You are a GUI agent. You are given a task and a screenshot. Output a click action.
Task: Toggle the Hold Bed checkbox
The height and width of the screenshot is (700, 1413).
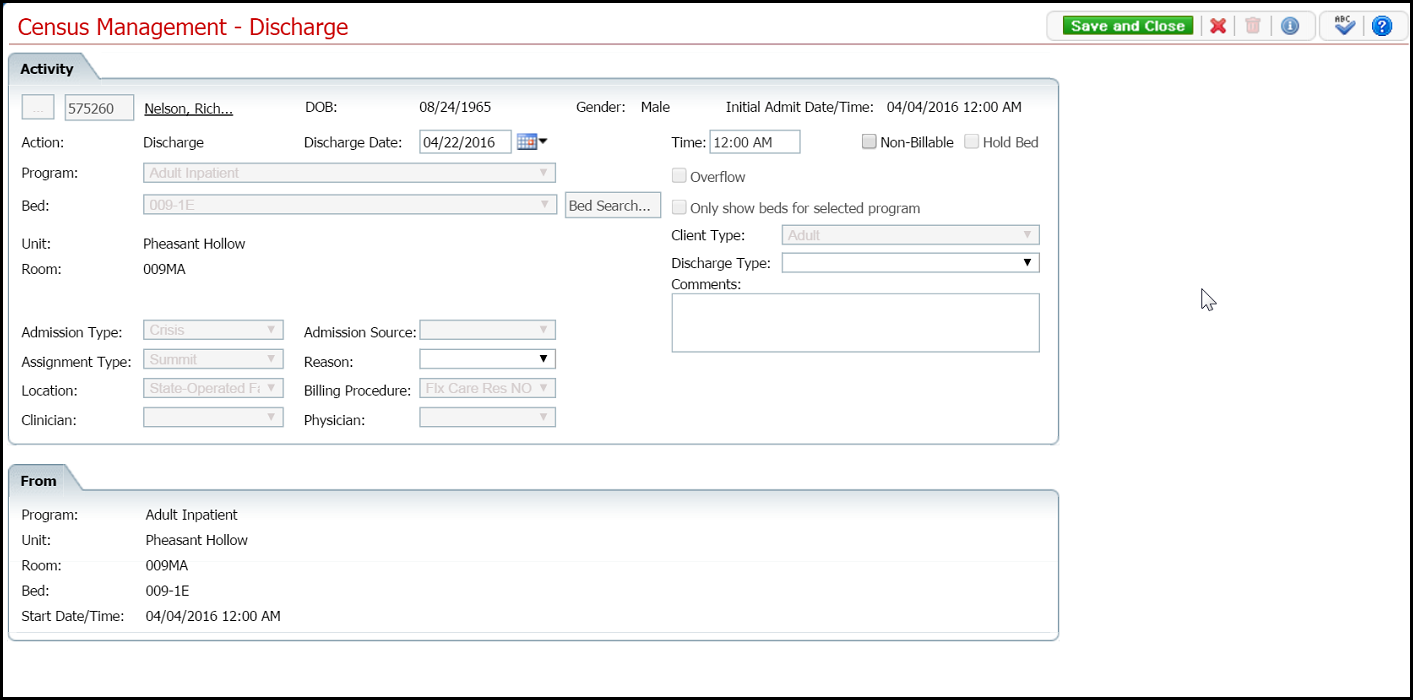pyautogui.click(x=972, y=142)
